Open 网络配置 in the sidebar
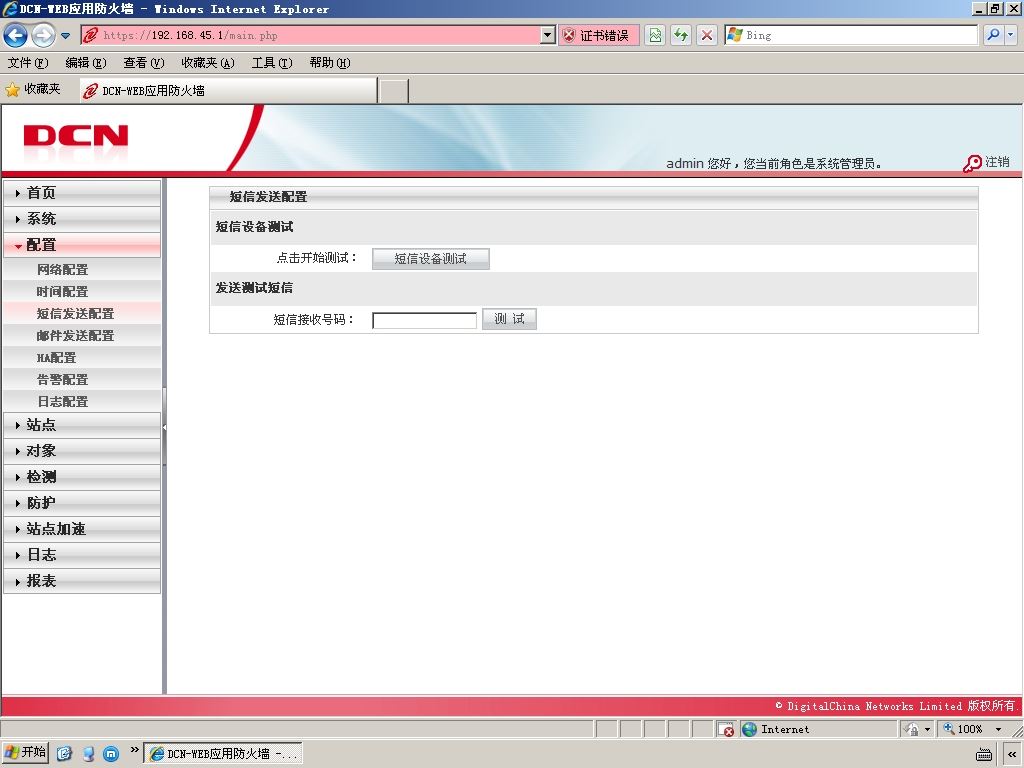Image resolution: width=1024 pixels, height=768 pixels. click(82, 270)
